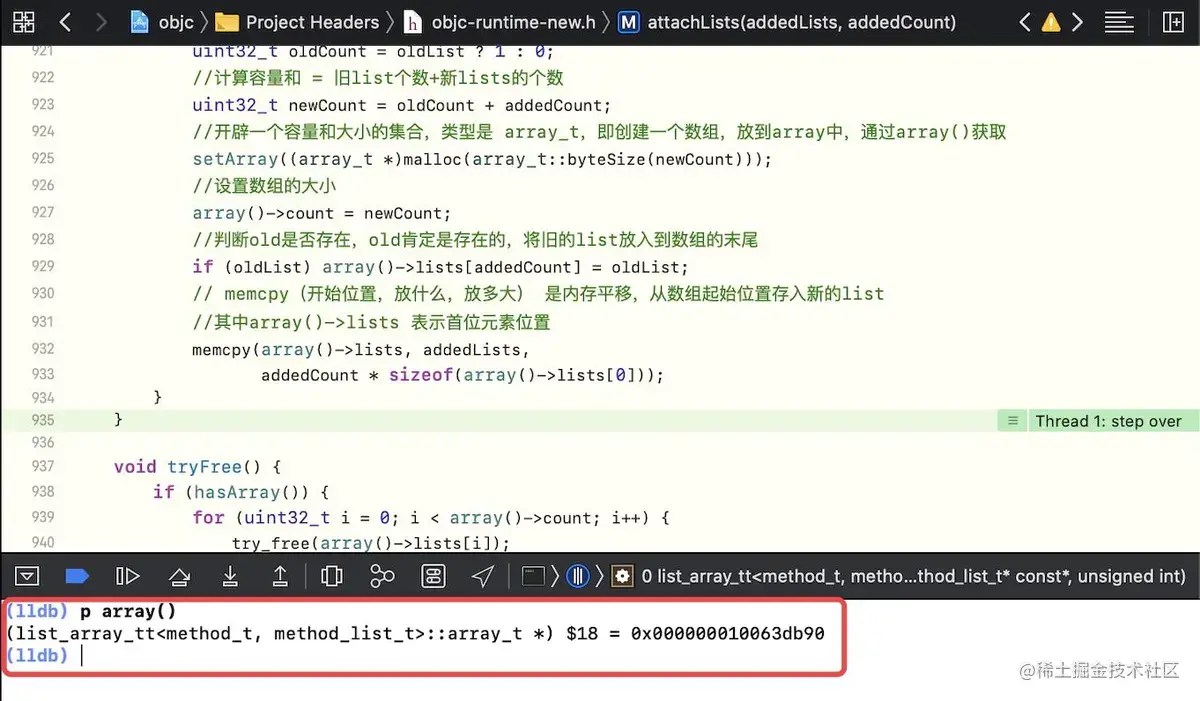
Task: Open Debug View Hierarchy
Action: tap(332, 576)
